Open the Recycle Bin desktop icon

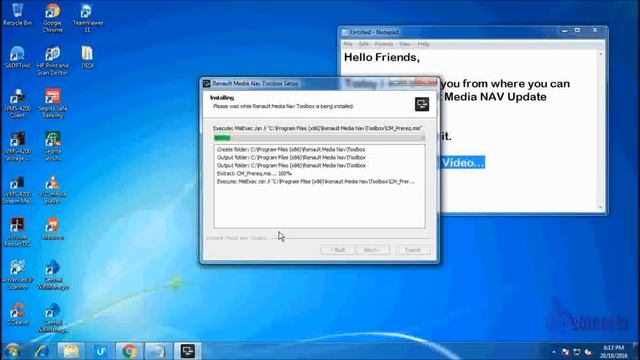pos(17,15)
